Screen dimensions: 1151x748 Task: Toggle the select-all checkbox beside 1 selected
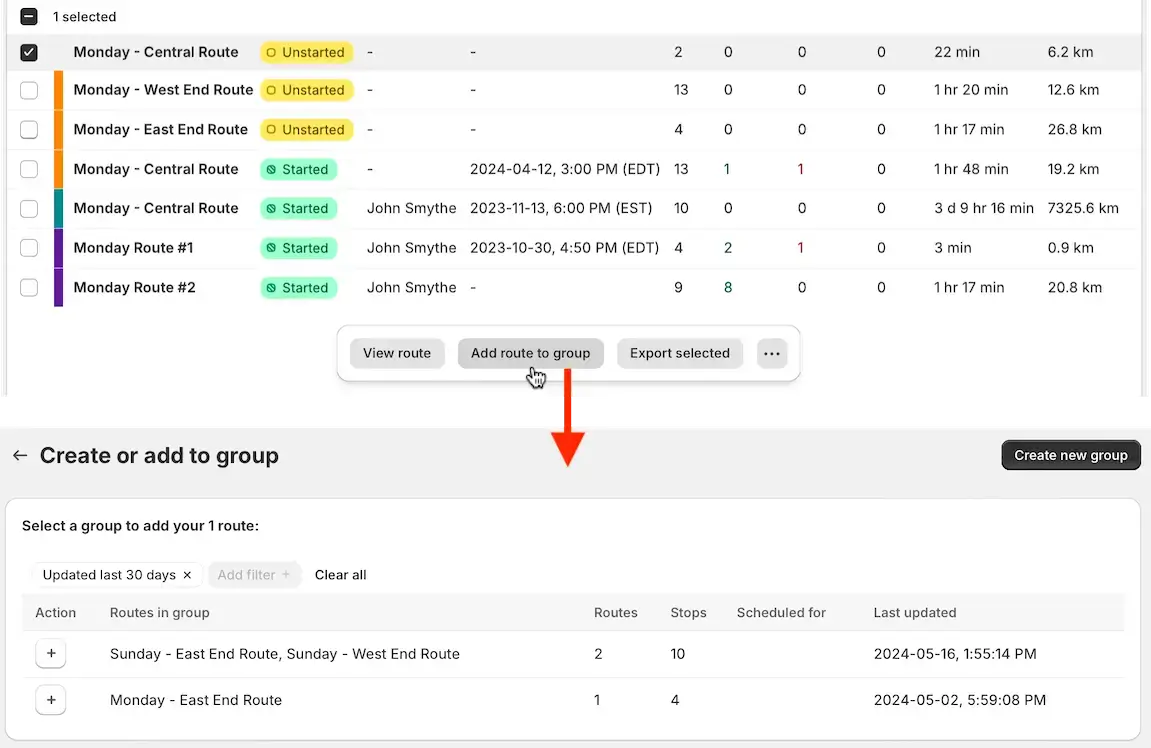click(x=29, y=16)
